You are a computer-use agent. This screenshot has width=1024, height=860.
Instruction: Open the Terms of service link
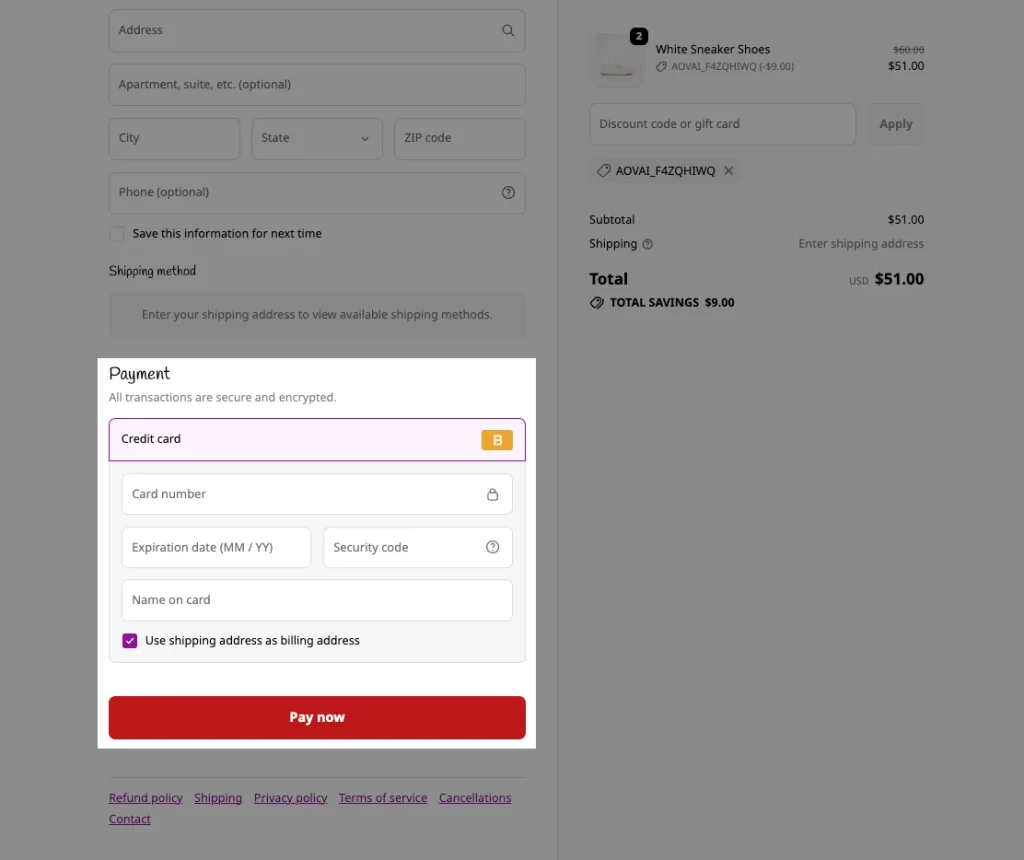(x=383, y=798)
